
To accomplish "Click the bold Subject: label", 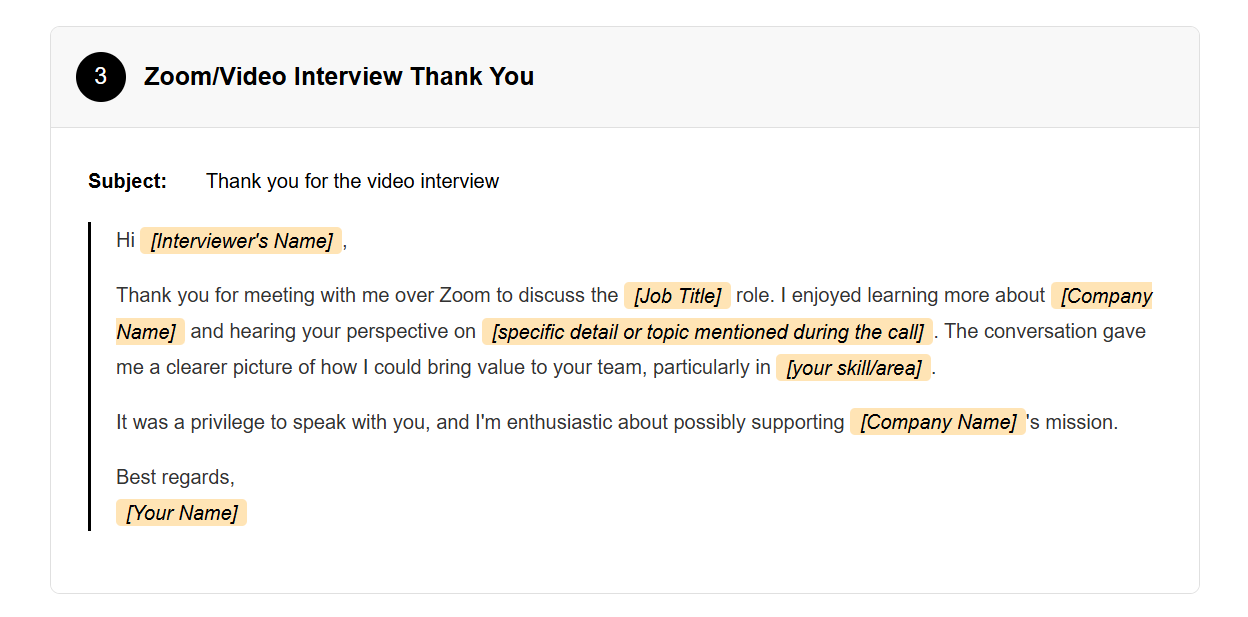I will pyautogui.click(x=127, y=181).
